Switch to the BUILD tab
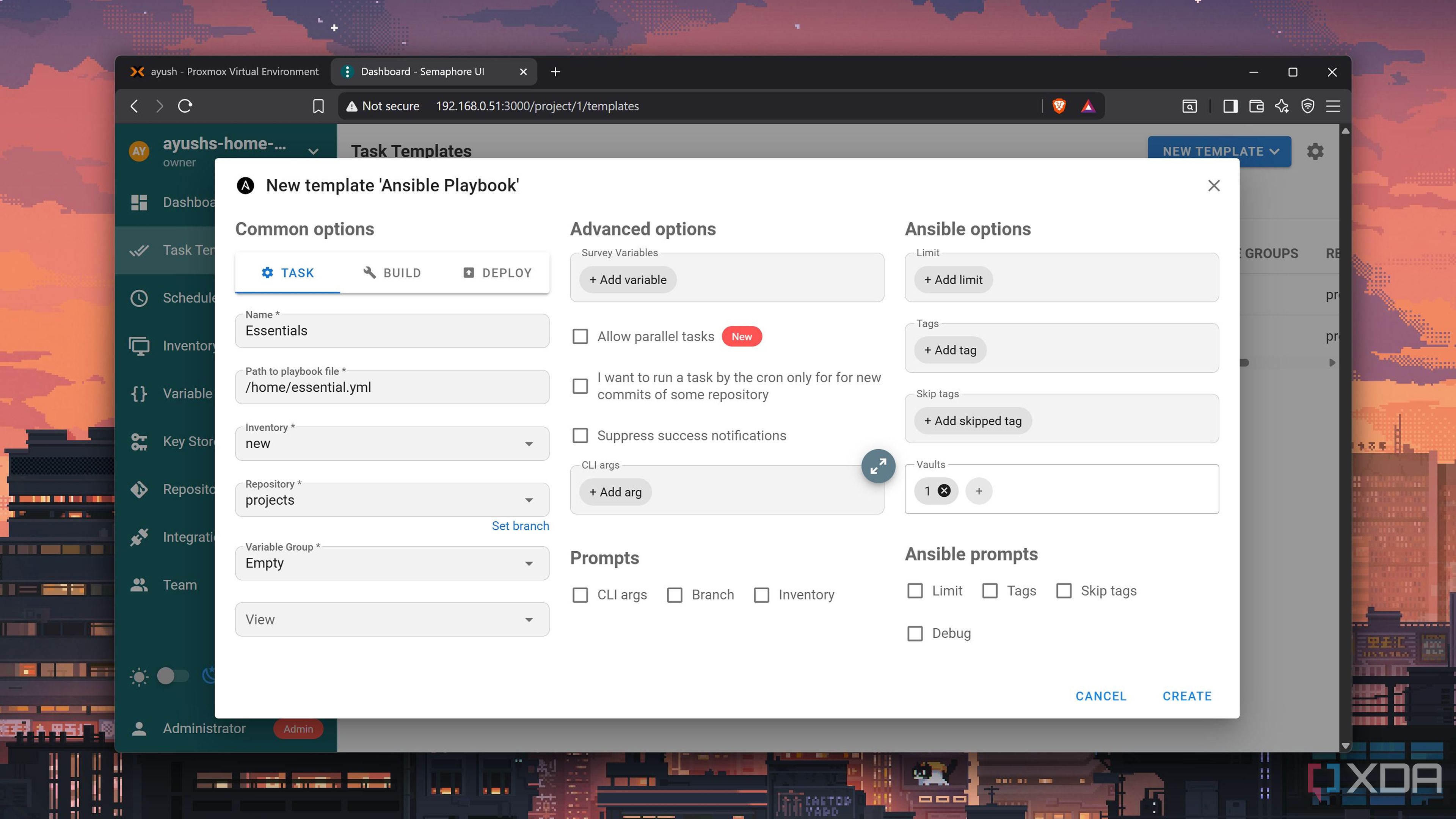Viewport: 1456px width, 819px height. (392, 273)
